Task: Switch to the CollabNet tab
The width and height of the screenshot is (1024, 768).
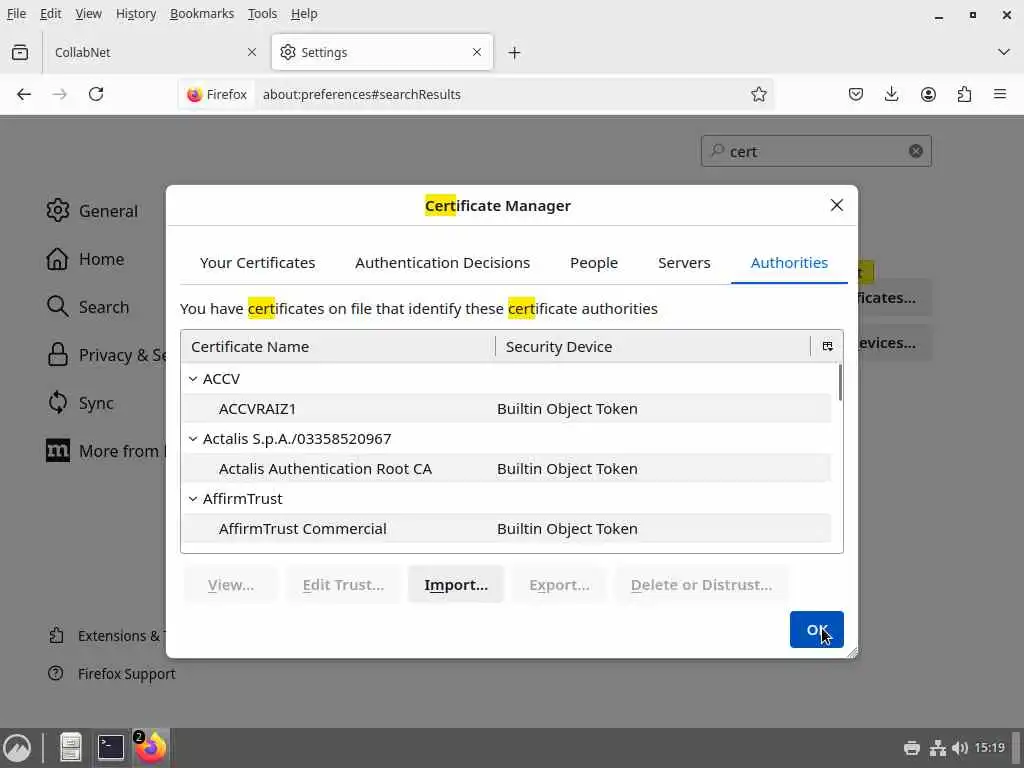Action: 154,52
